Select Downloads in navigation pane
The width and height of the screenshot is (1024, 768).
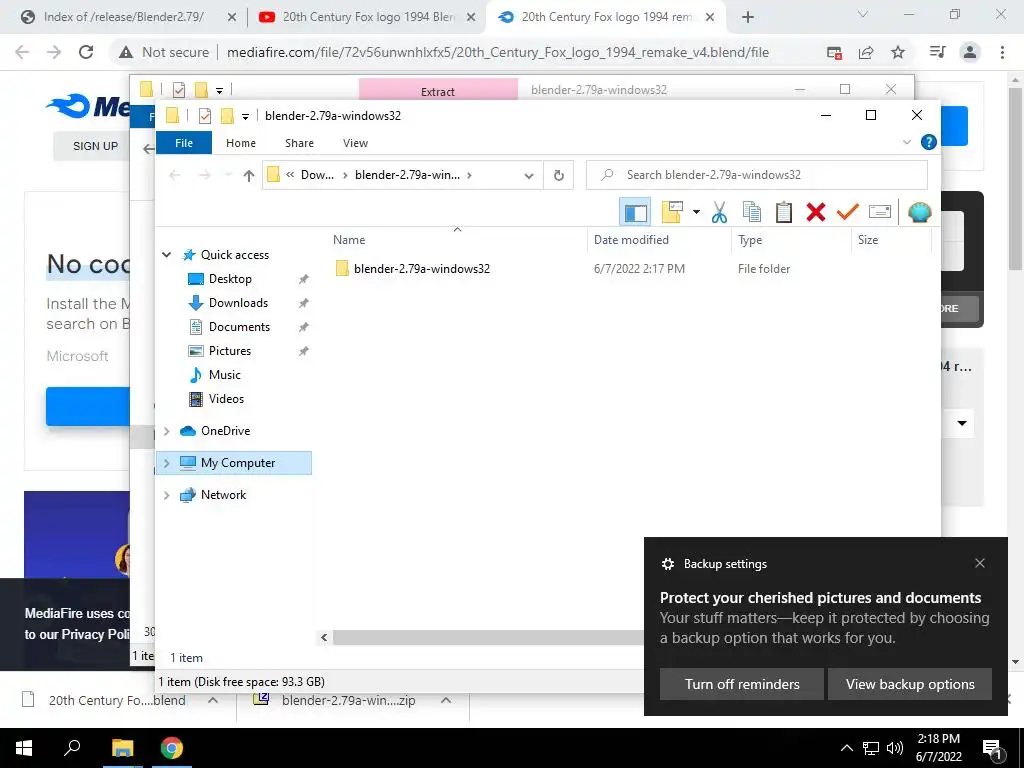point(238,303)
